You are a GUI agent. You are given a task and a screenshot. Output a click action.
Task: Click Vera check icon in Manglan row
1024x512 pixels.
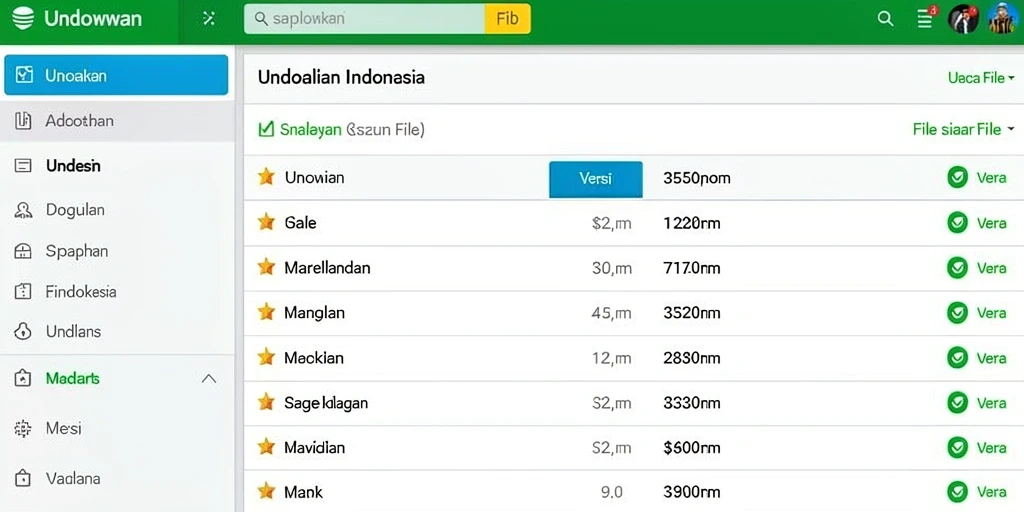pos(957,313)
